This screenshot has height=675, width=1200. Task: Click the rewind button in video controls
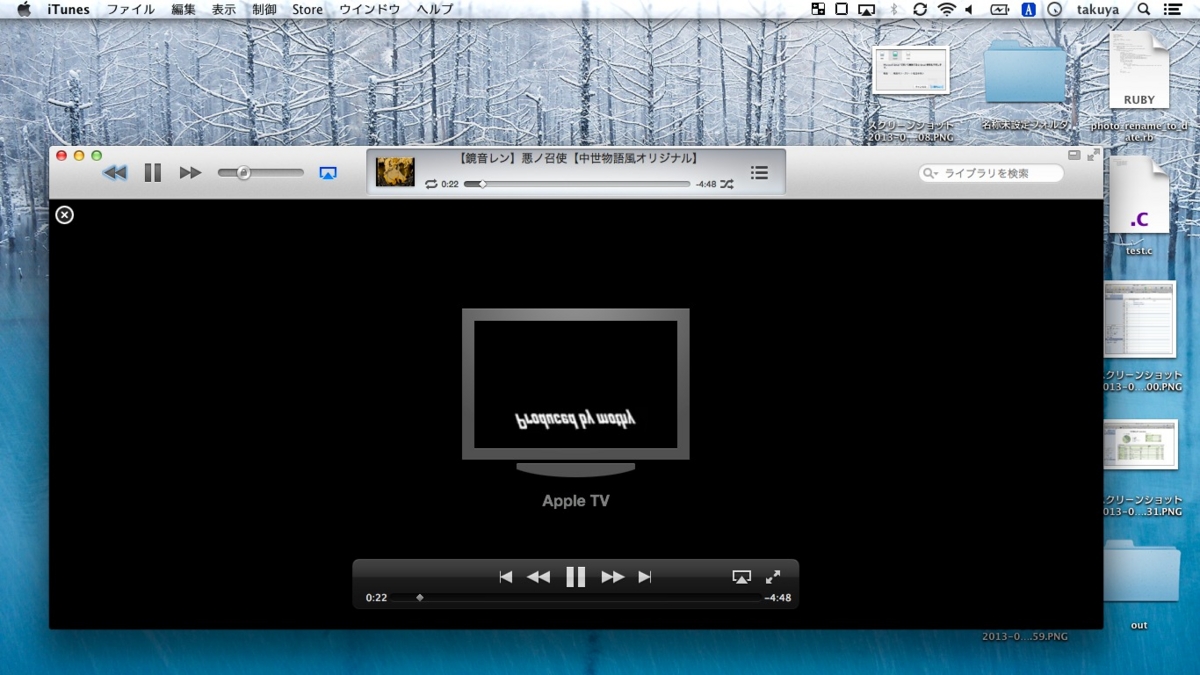538,576
